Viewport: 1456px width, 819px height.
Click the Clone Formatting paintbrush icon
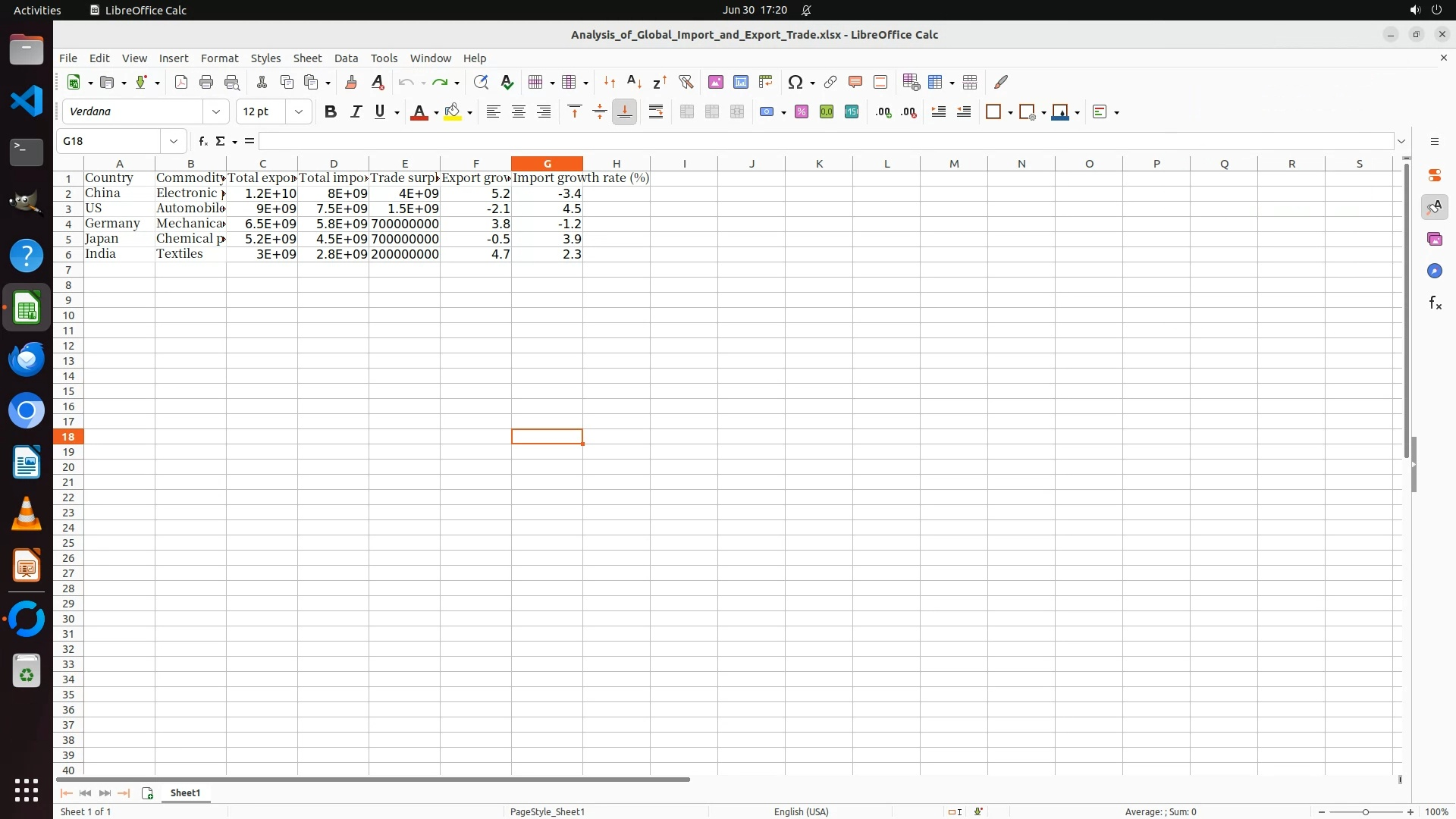[350, 82]
